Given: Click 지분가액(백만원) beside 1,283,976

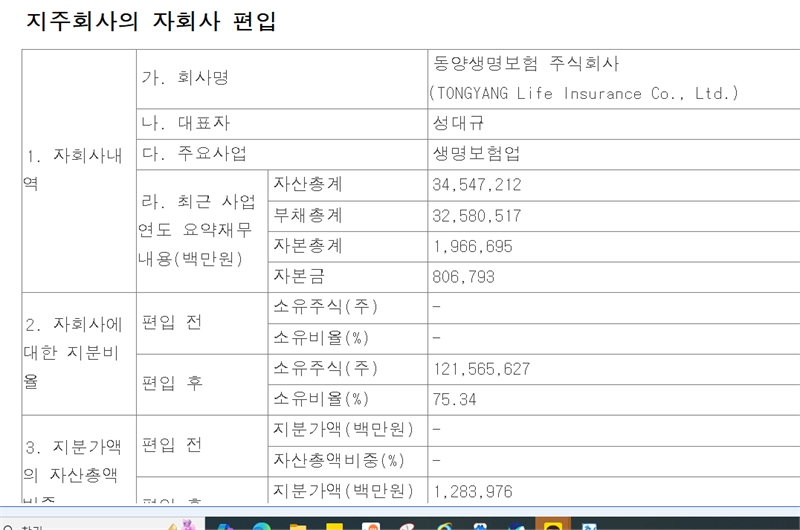Looking at the screenshot, I should (x=343, y=491).
